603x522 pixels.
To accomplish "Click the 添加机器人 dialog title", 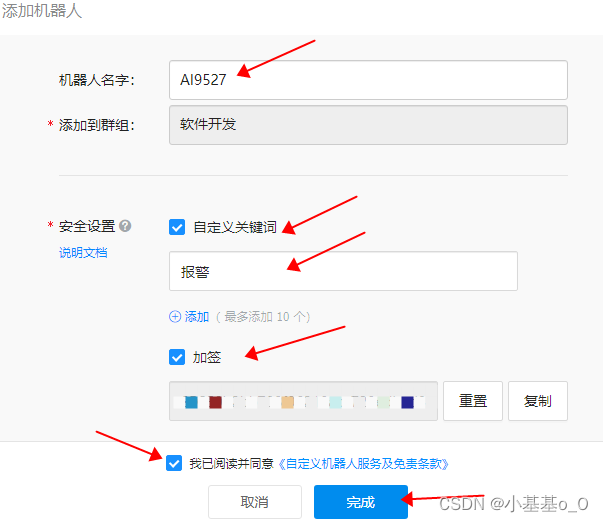I will [42, 11].
